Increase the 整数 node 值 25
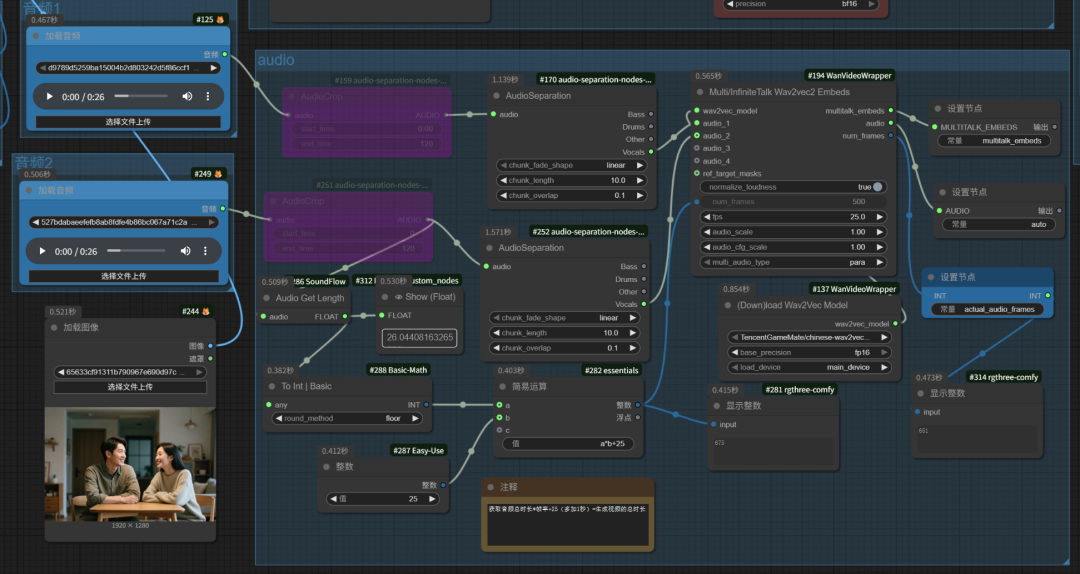 432,499
